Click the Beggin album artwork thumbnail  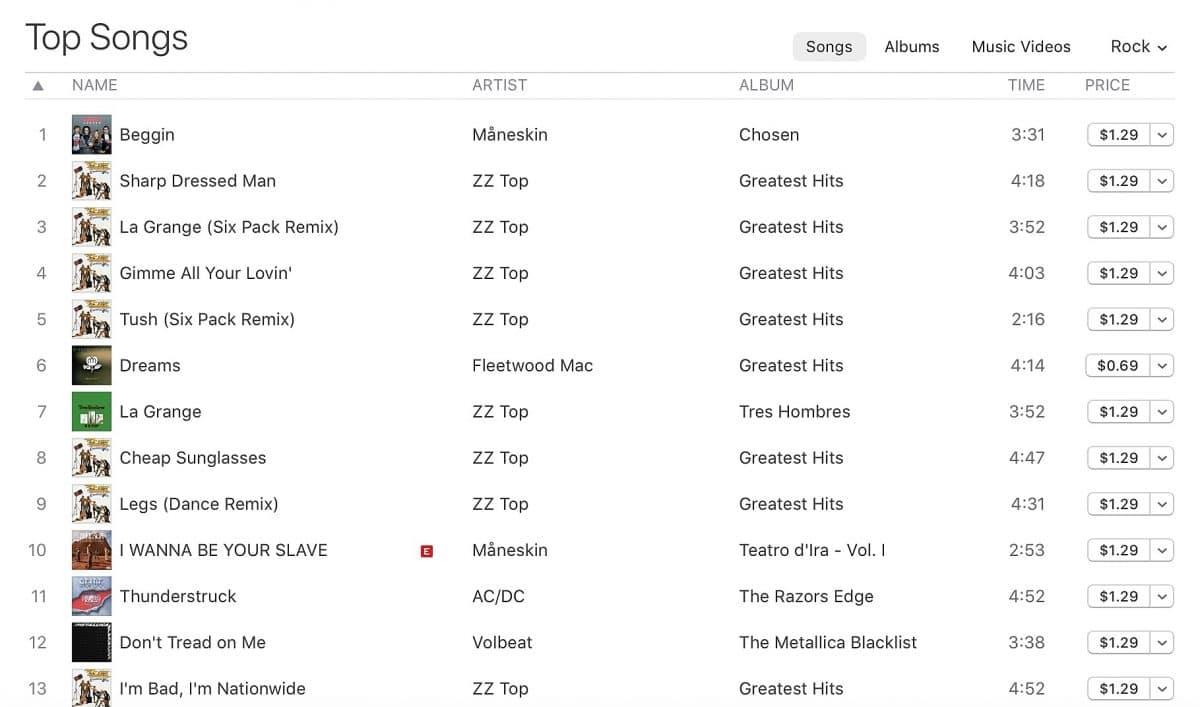coord(91,135)
